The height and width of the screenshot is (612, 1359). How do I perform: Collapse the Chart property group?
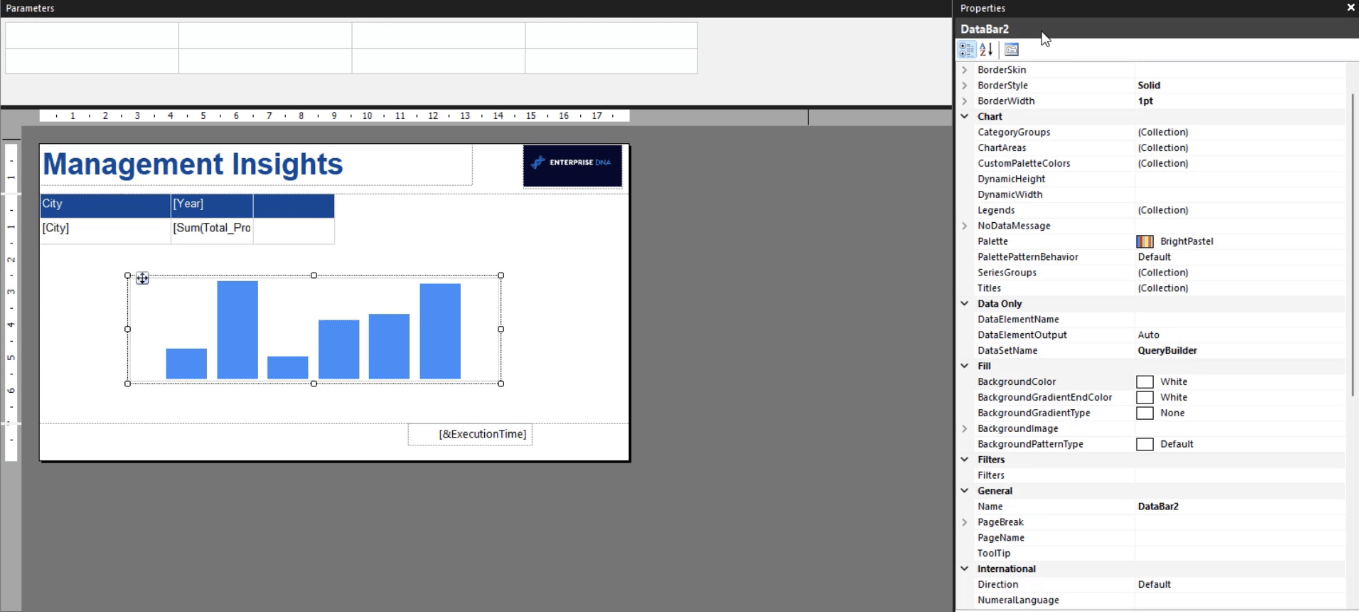(965, 117)
